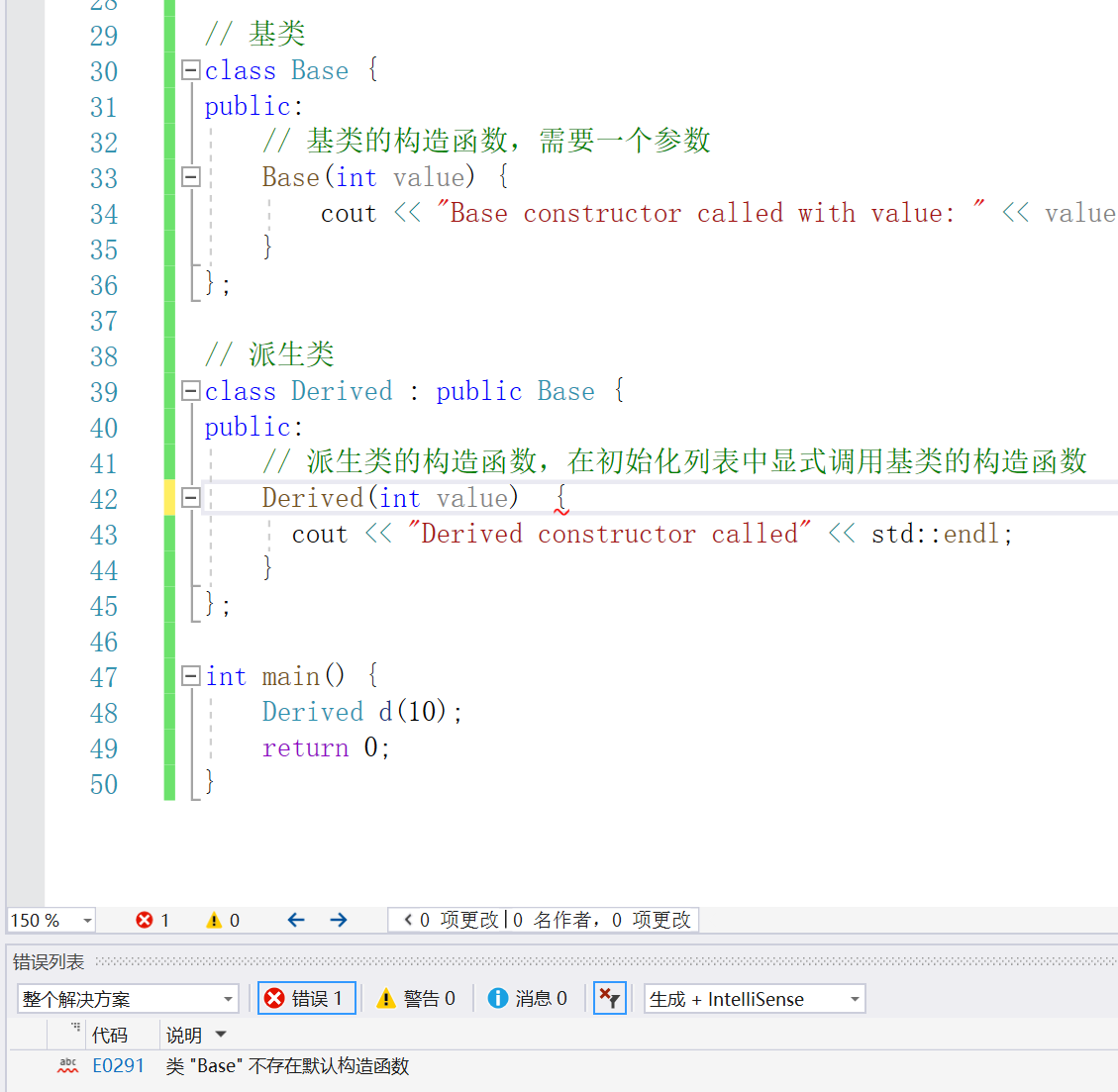Click std::endl on line 43
The image size is (1118, 1092).
click(x=935, y=534)
